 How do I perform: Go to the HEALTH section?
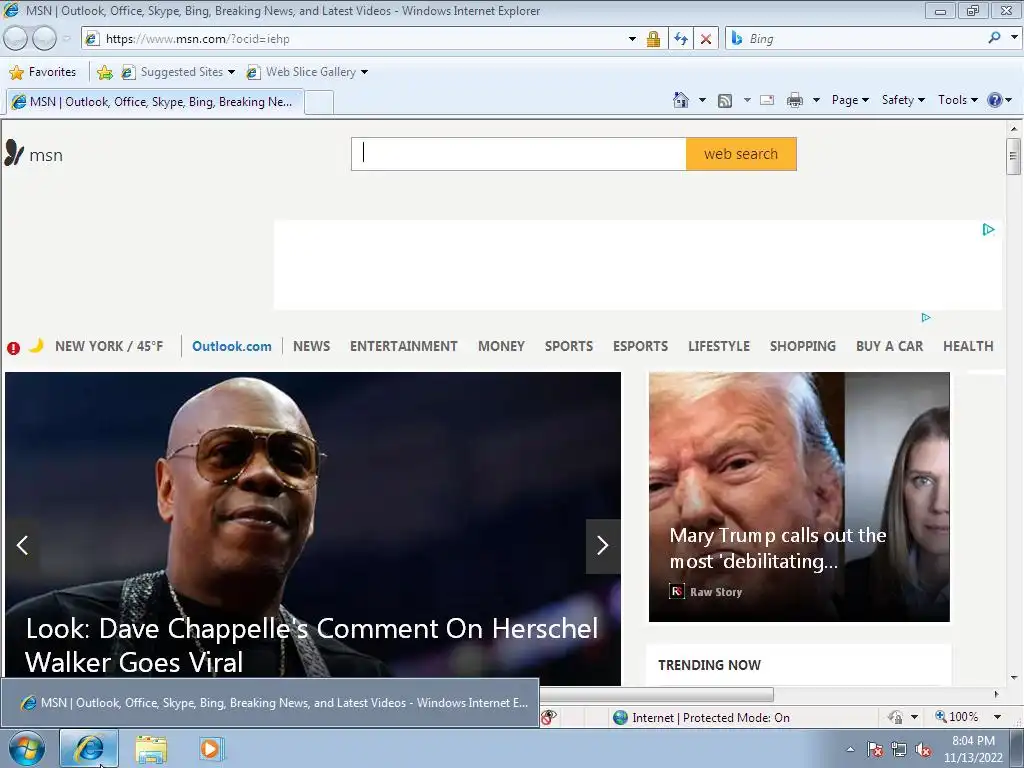[x=968, y=346]
